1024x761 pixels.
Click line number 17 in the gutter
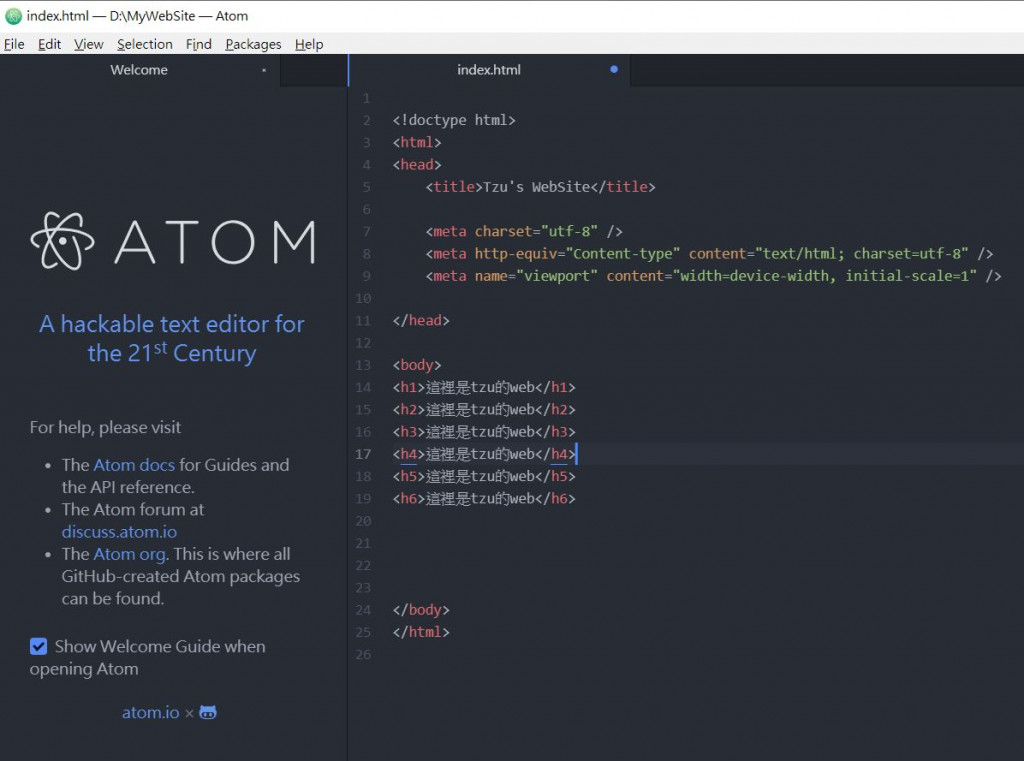pyautogui.click(x=363, y=454)
